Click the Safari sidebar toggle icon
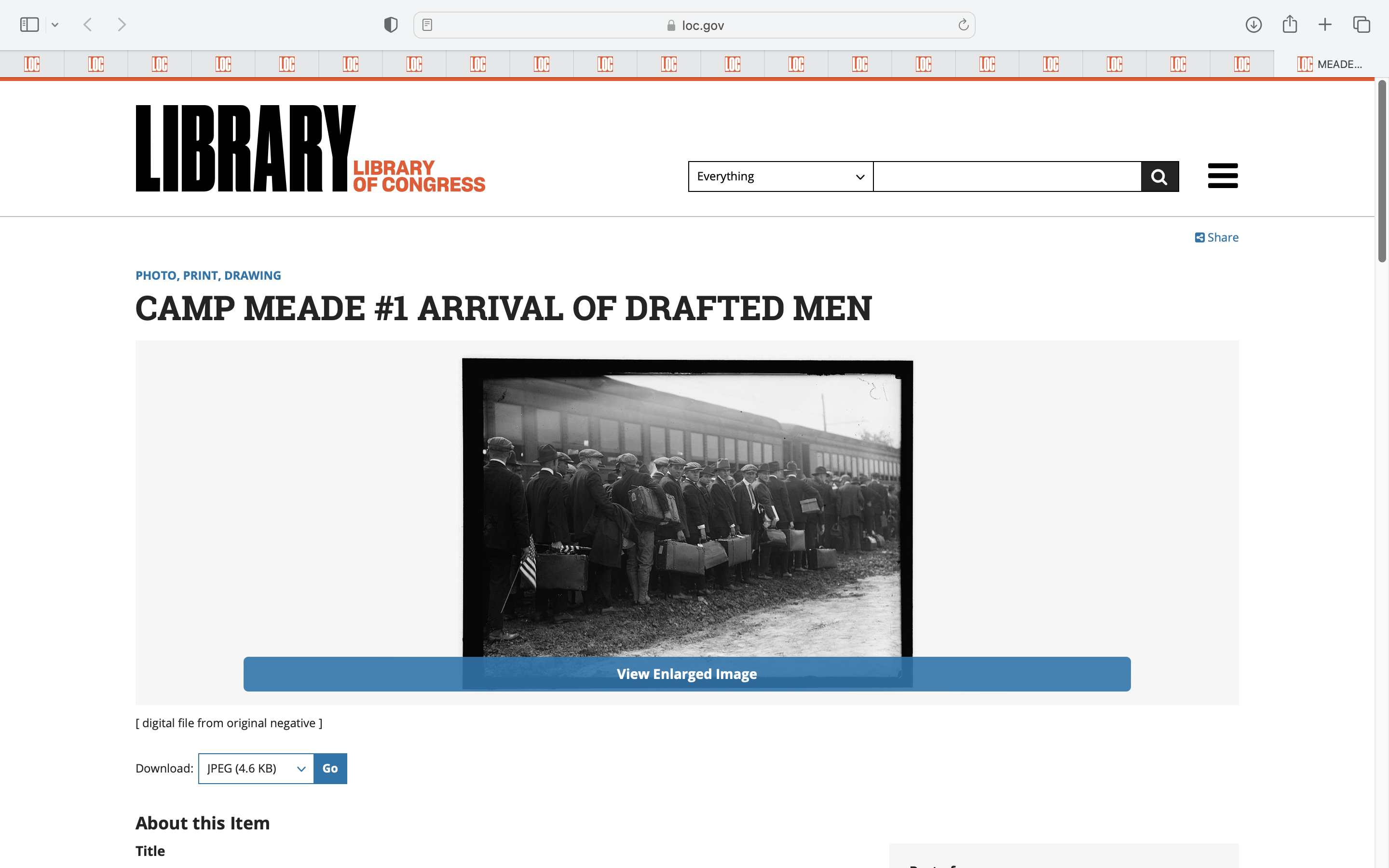 point(29,25)
